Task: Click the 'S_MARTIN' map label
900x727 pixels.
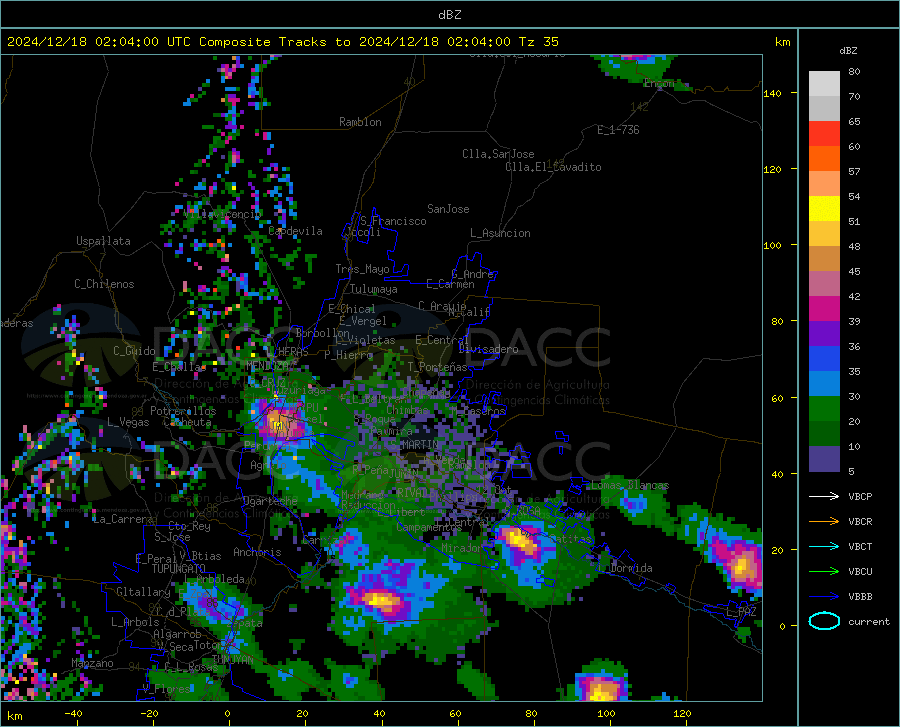Action: 414,444
